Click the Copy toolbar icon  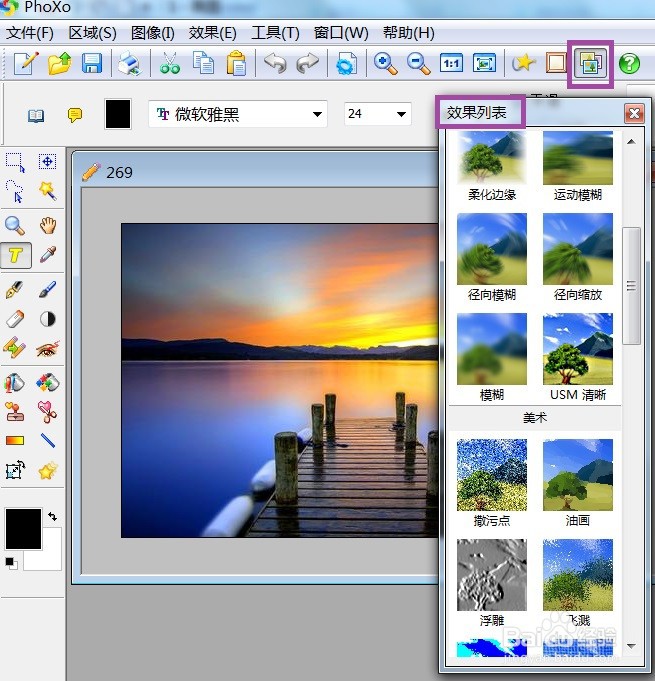[x=203, y=63]
